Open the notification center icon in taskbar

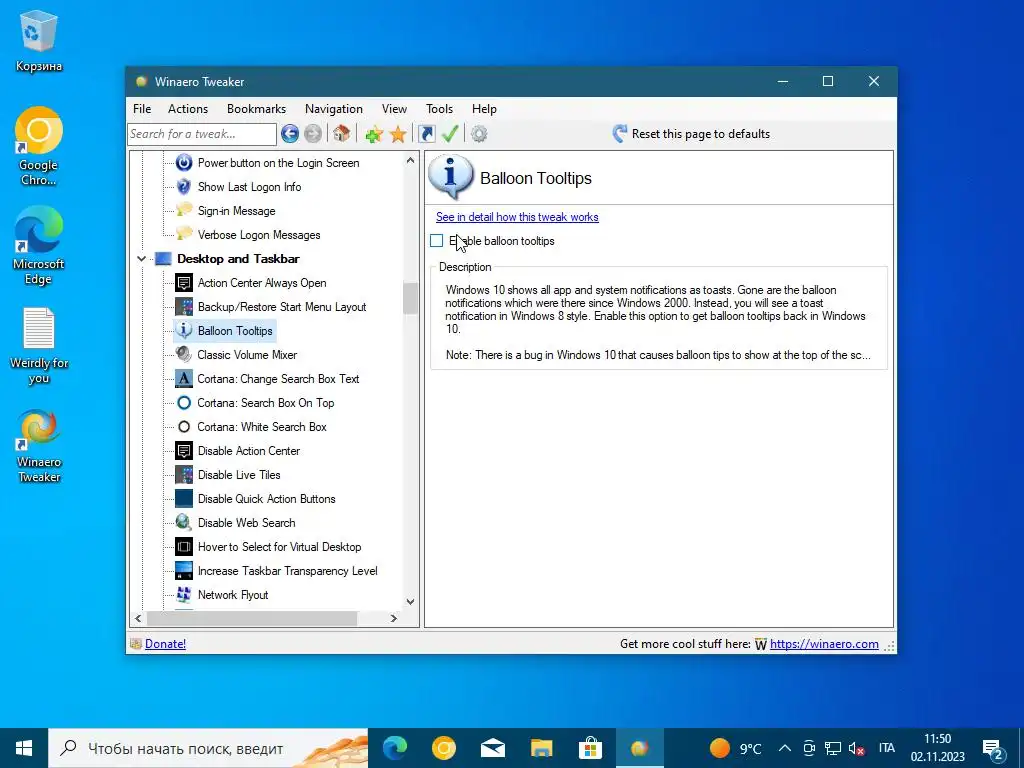(x=993, y=748)
